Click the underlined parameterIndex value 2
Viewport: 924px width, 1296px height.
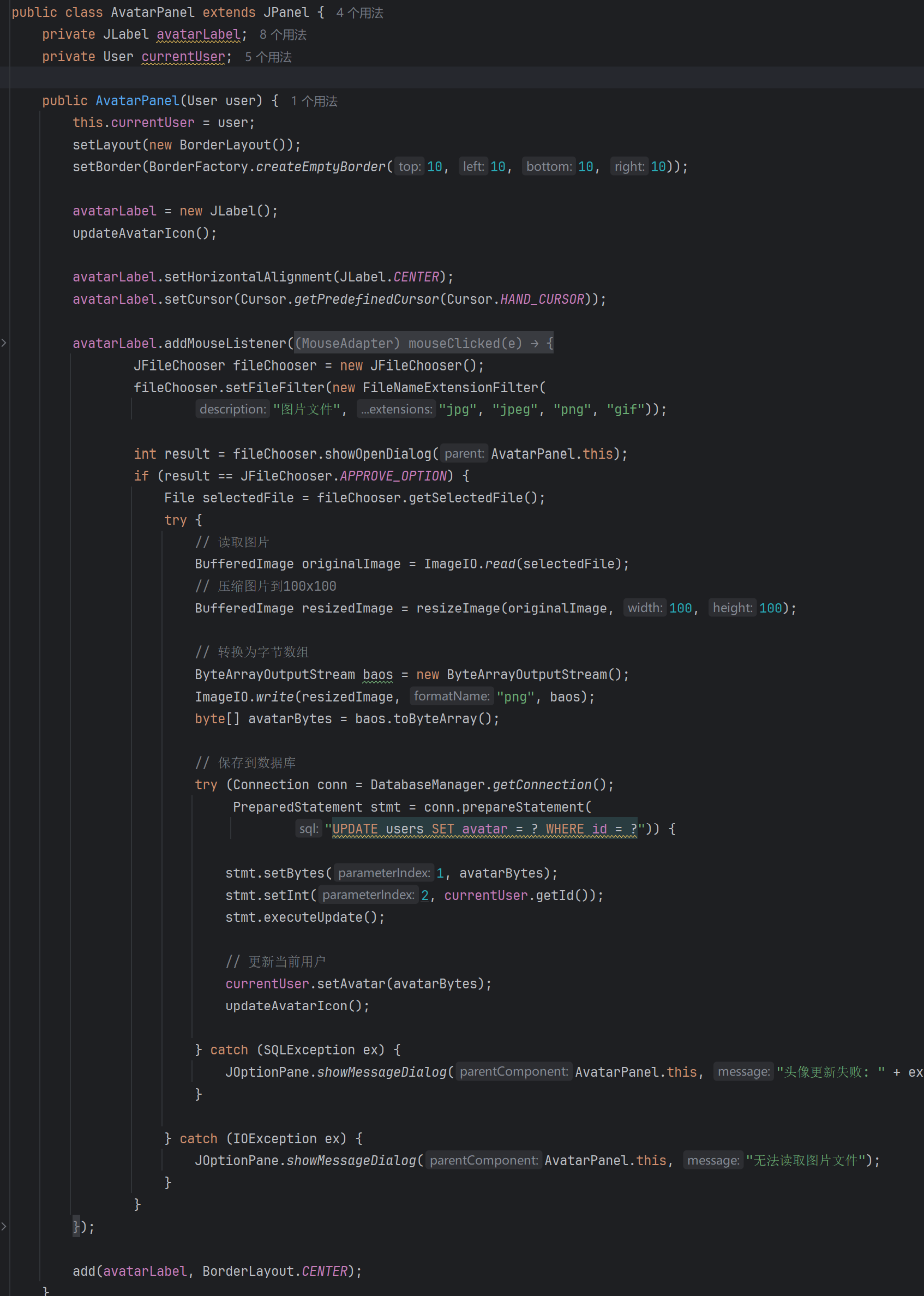pyautogui.click(x=424, y=895)
